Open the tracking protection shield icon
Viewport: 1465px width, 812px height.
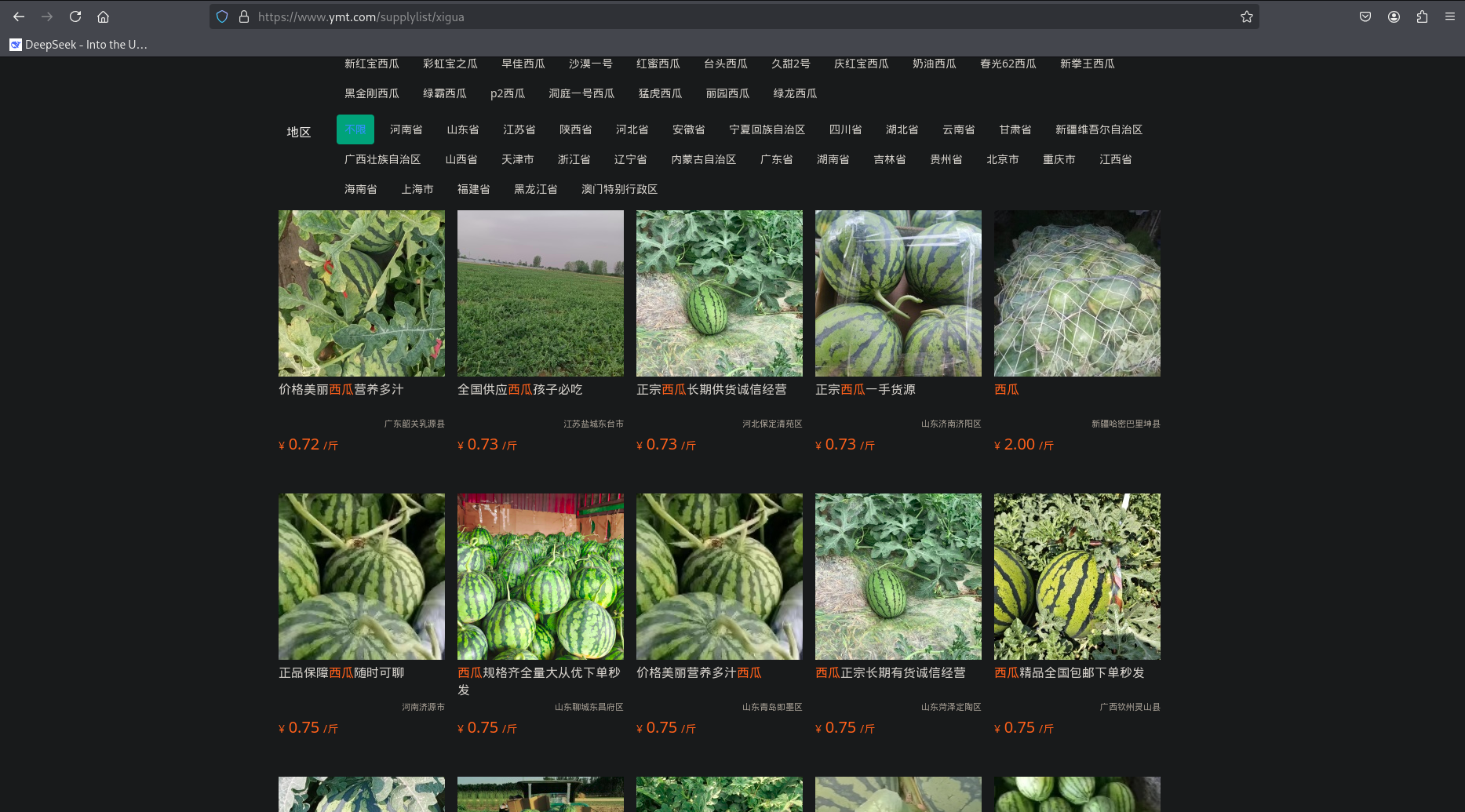click(222, 16)
